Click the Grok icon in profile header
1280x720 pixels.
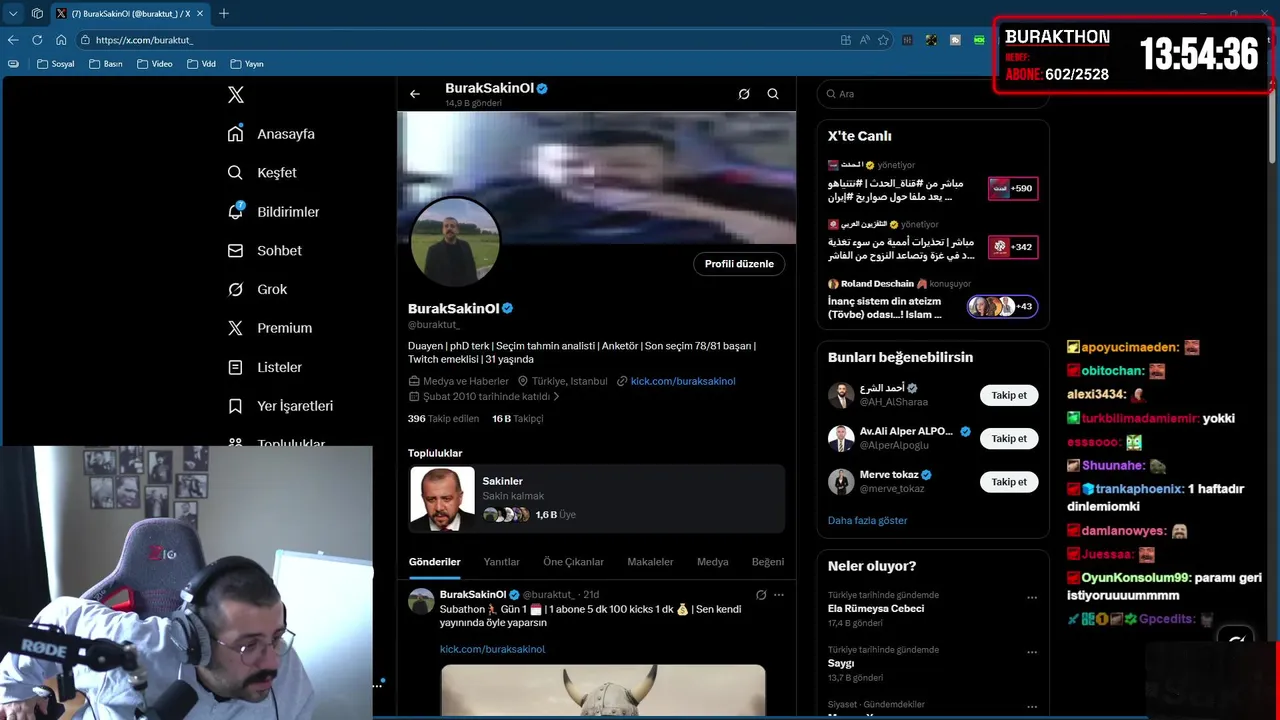point(744,94)
